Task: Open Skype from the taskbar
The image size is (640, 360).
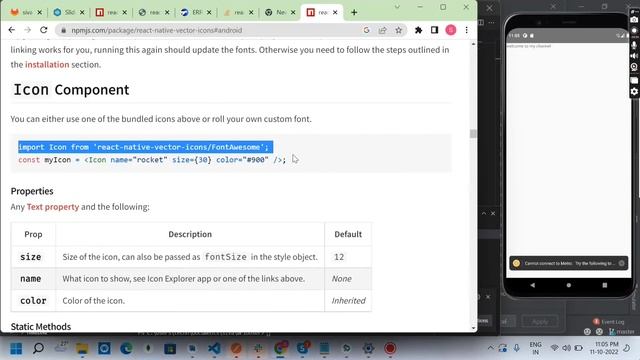Action: point(302,348)
